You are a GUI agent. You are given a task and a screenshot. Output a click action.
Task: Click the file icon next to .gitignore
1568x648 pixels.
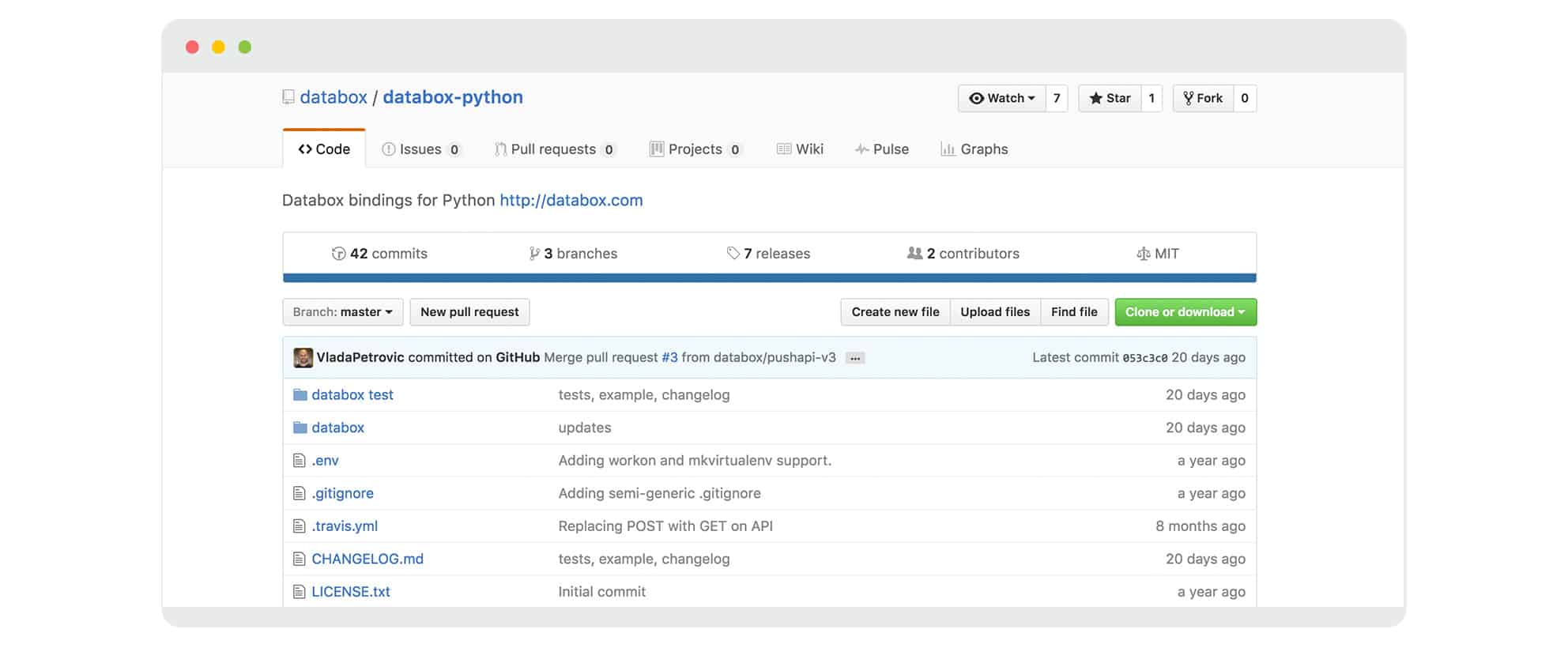point(299,493)
